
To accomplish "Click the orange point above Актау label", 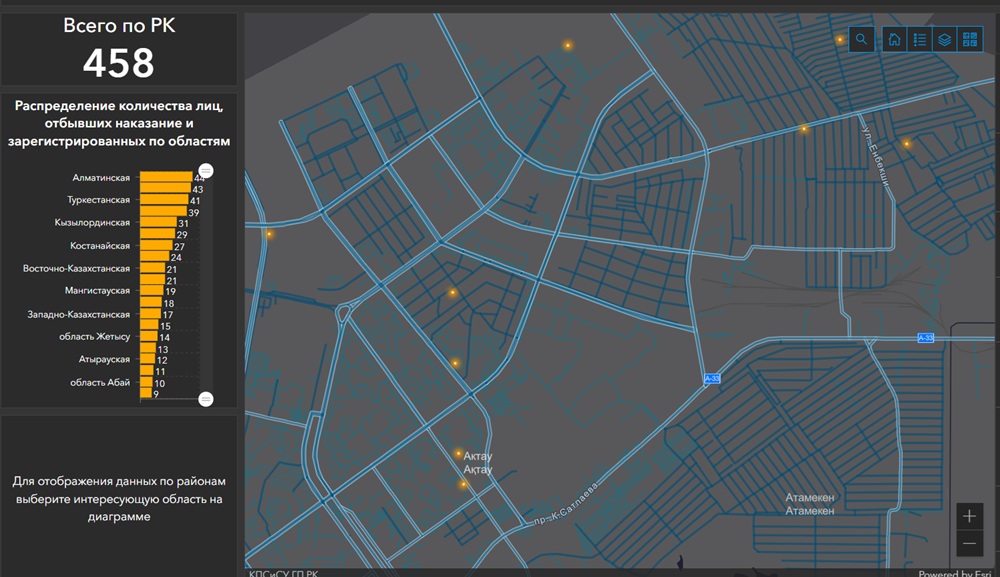I will [459, 453].
